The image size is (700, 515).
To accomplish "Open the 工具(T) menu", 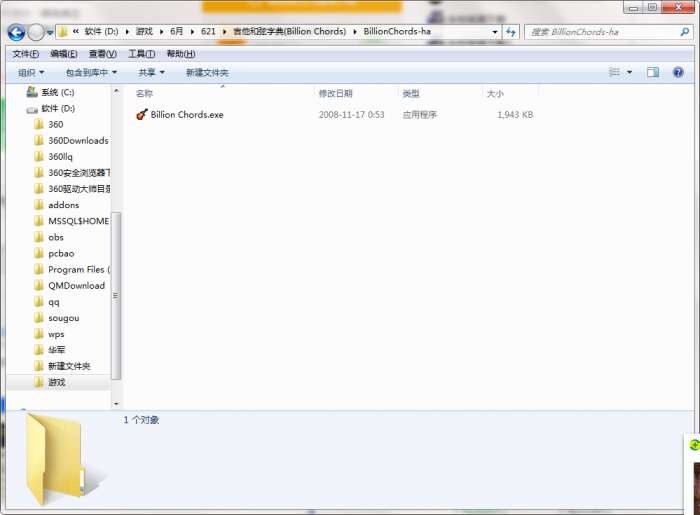I will tap(142, 54).
